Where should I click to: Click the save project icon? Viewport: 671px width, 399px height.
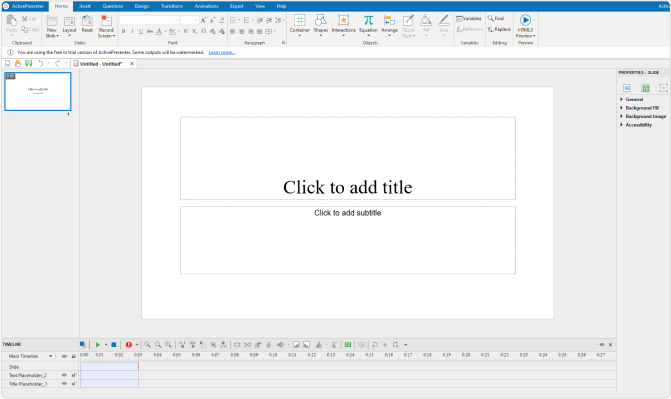pyautogui.click(x=28, y=63)
